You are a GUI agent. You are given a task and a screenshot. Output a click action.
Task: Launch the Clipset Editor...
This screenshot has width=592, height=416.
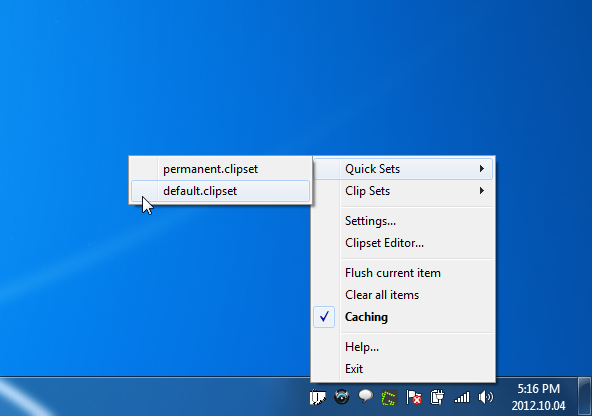pyautogui.click(x=403, y=243)
